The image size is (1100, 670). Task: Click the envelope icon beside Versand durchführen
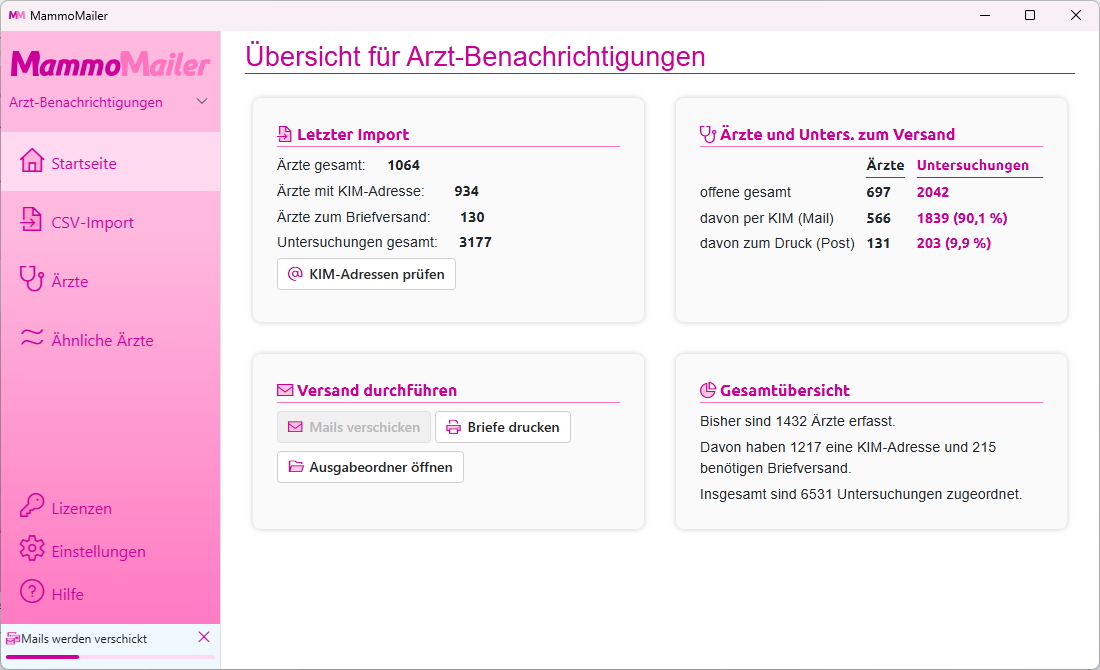pyautogui.click(x=285, y=390)
